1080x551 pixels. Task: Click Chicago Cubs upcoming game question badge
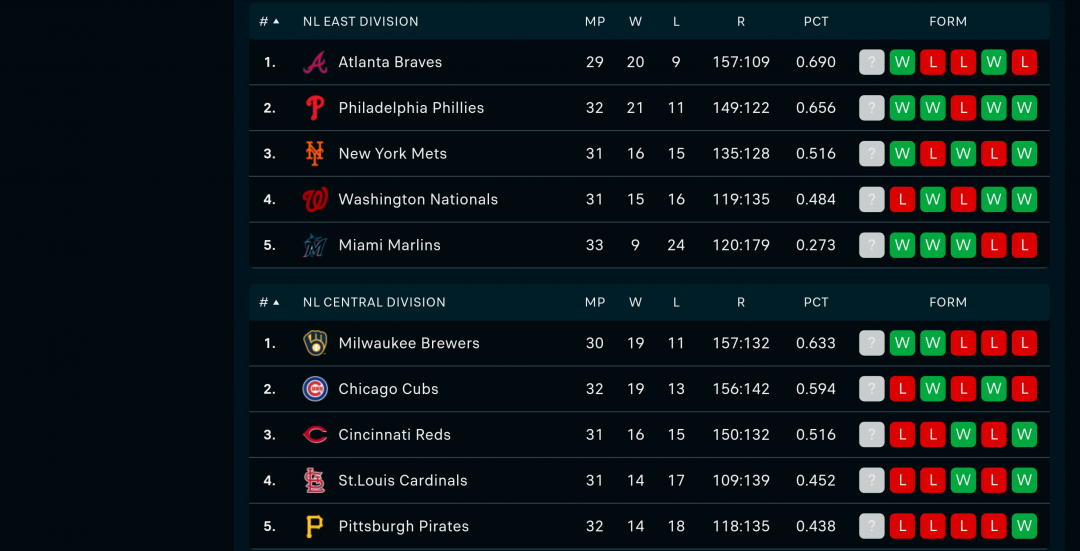[871, 389]
